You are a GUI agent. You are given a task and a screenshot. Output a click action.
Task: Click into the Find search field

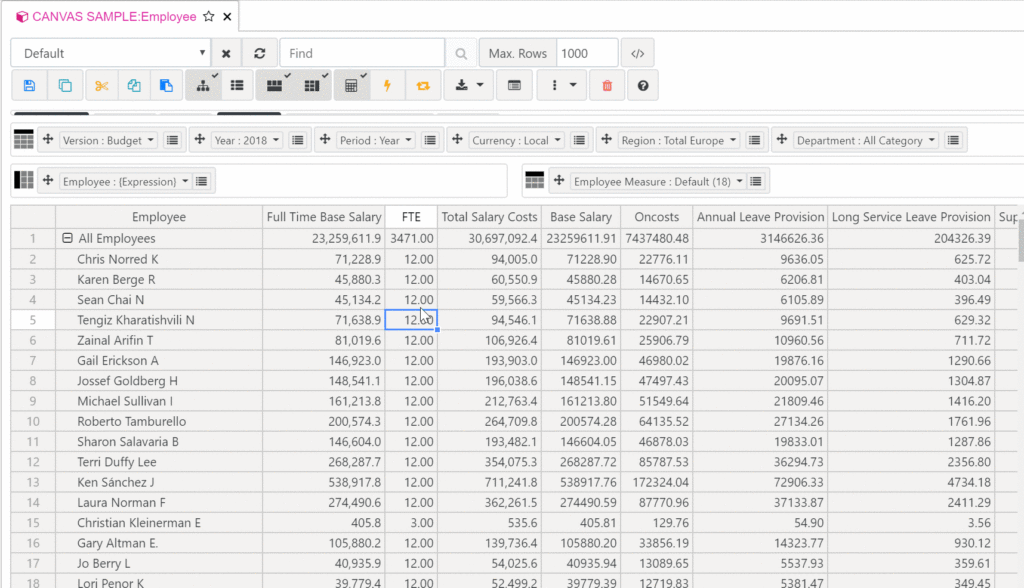tap(362, 53)
